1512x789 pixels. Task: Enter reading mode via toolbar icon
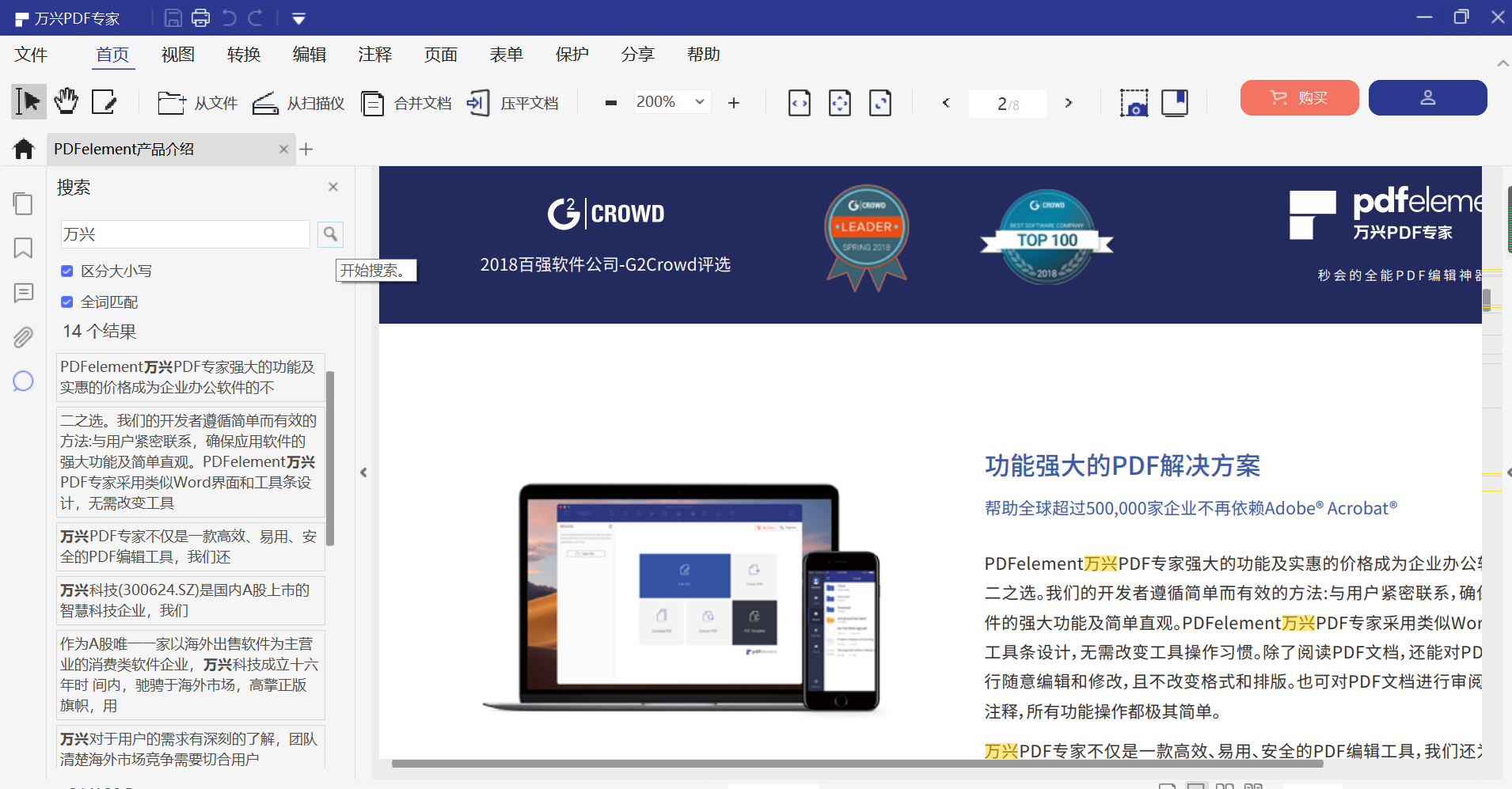click(1175, 102)
